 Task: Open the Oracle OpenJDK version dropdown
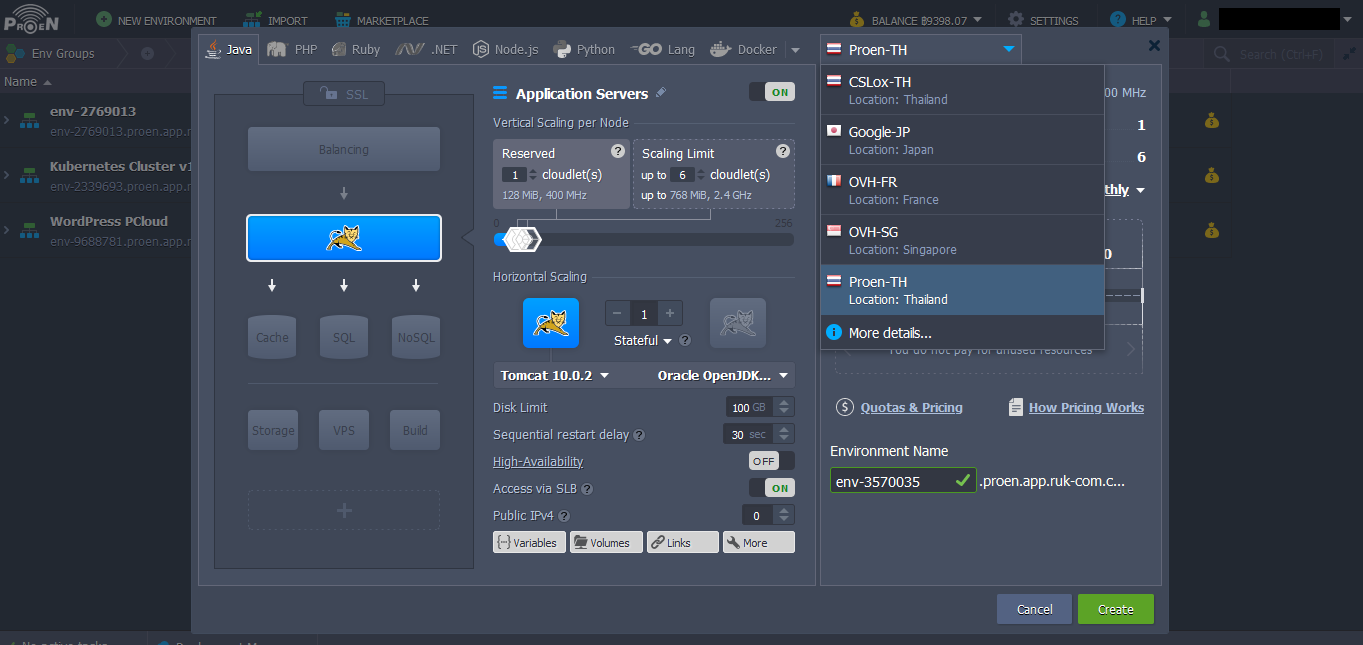[723, 376]
